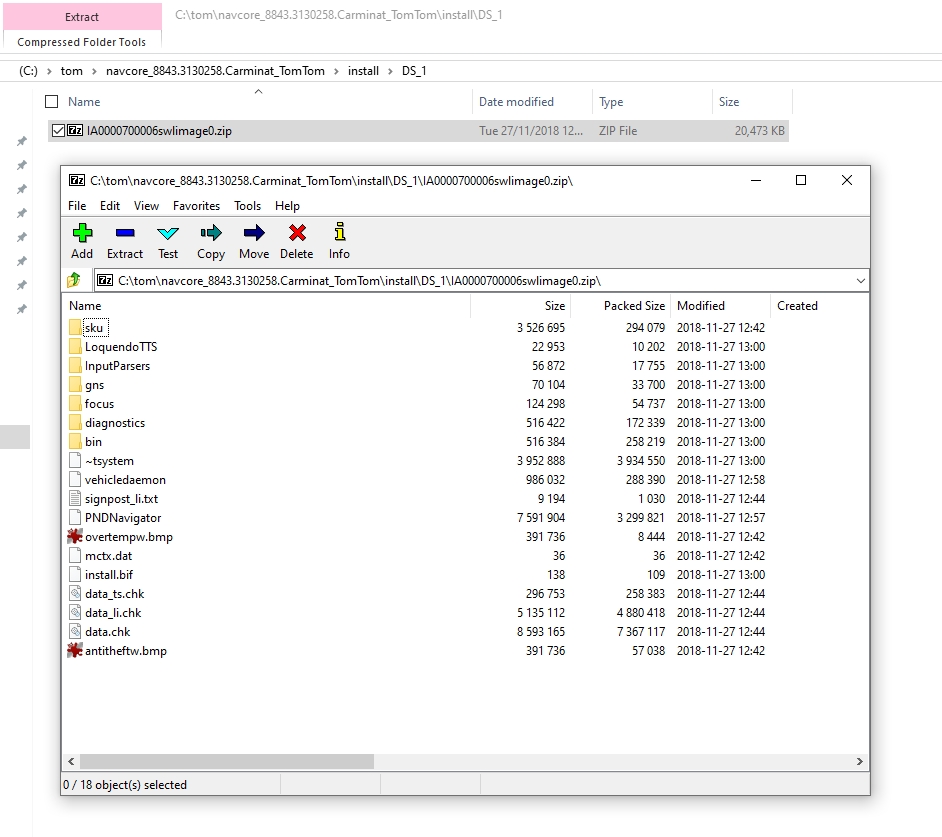This screenshot has width=942, height=837.
Task: Sort Explorer by Type column header
Action: [x=652, y=102]
